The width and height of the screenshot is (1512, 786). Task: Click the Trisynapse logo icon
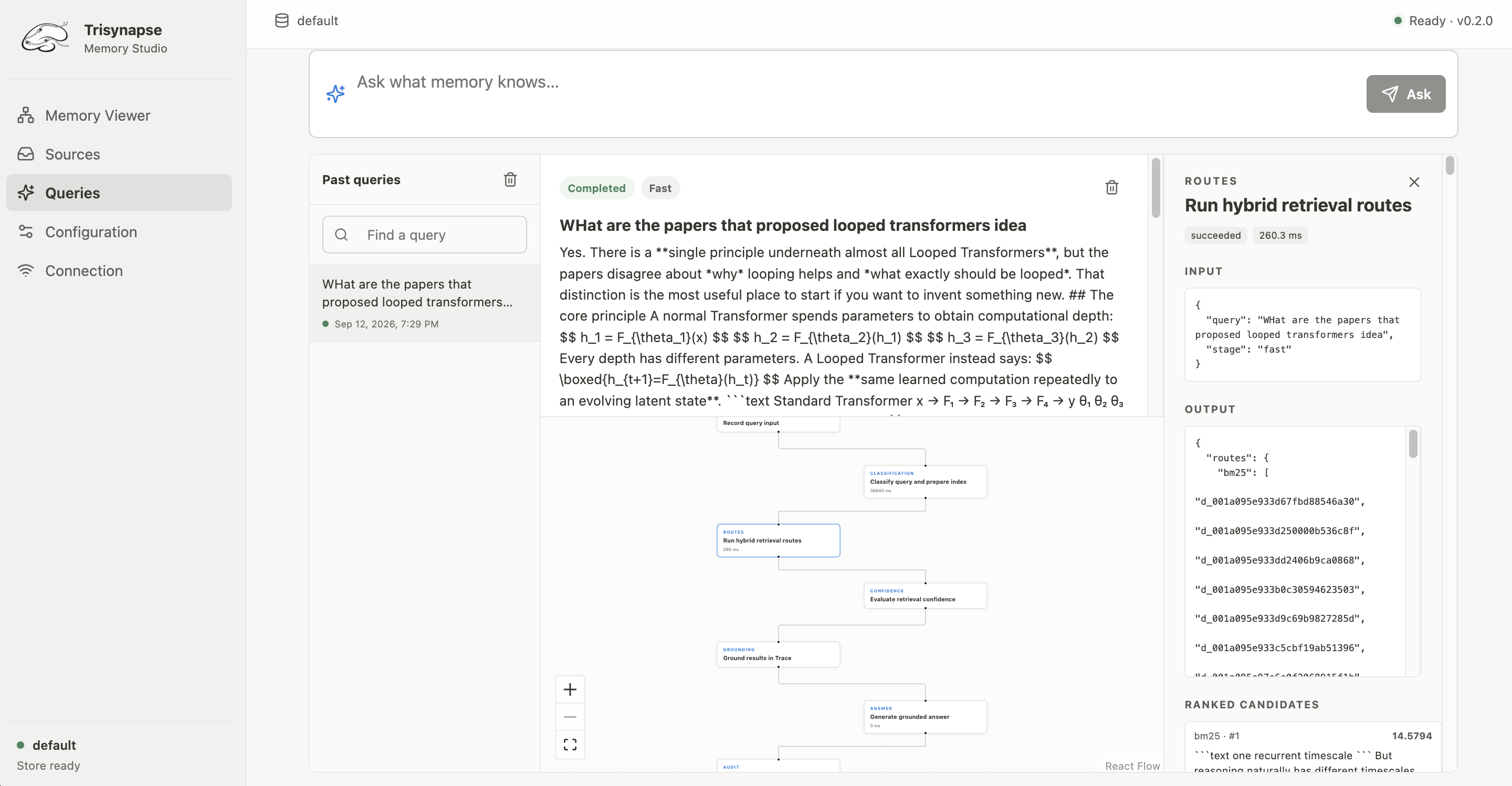[x=45, y=38]
